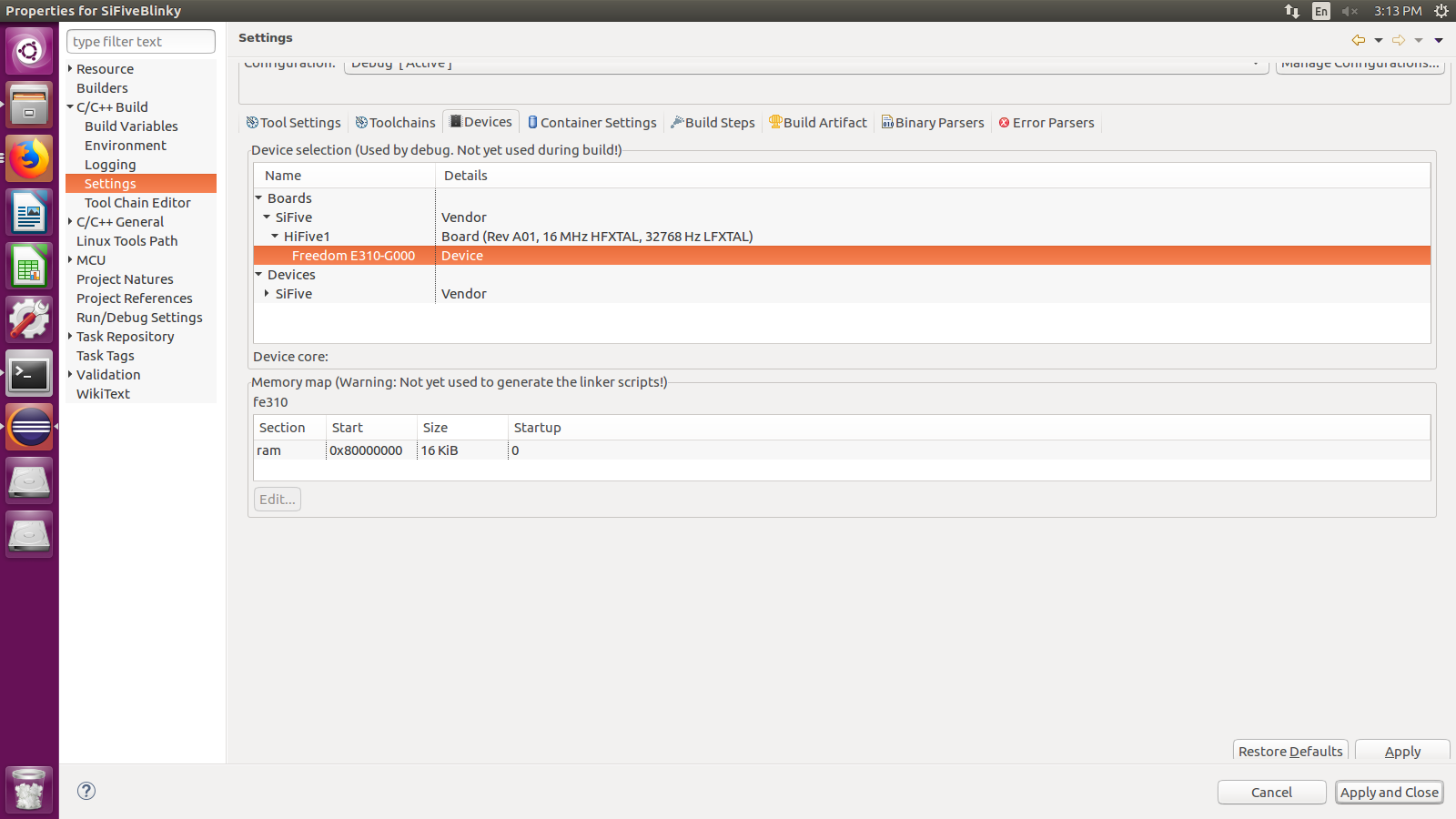The height and width of the screenshot is (819, 1456).
Task: Click Start column header in memory map
Action: click(371, 428)
